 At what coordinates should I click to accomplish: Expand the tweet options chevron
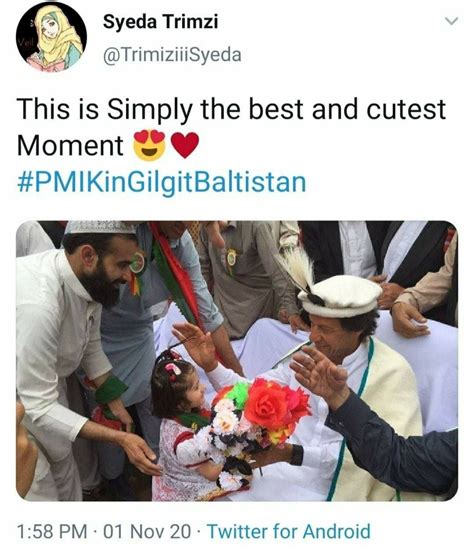451,21
